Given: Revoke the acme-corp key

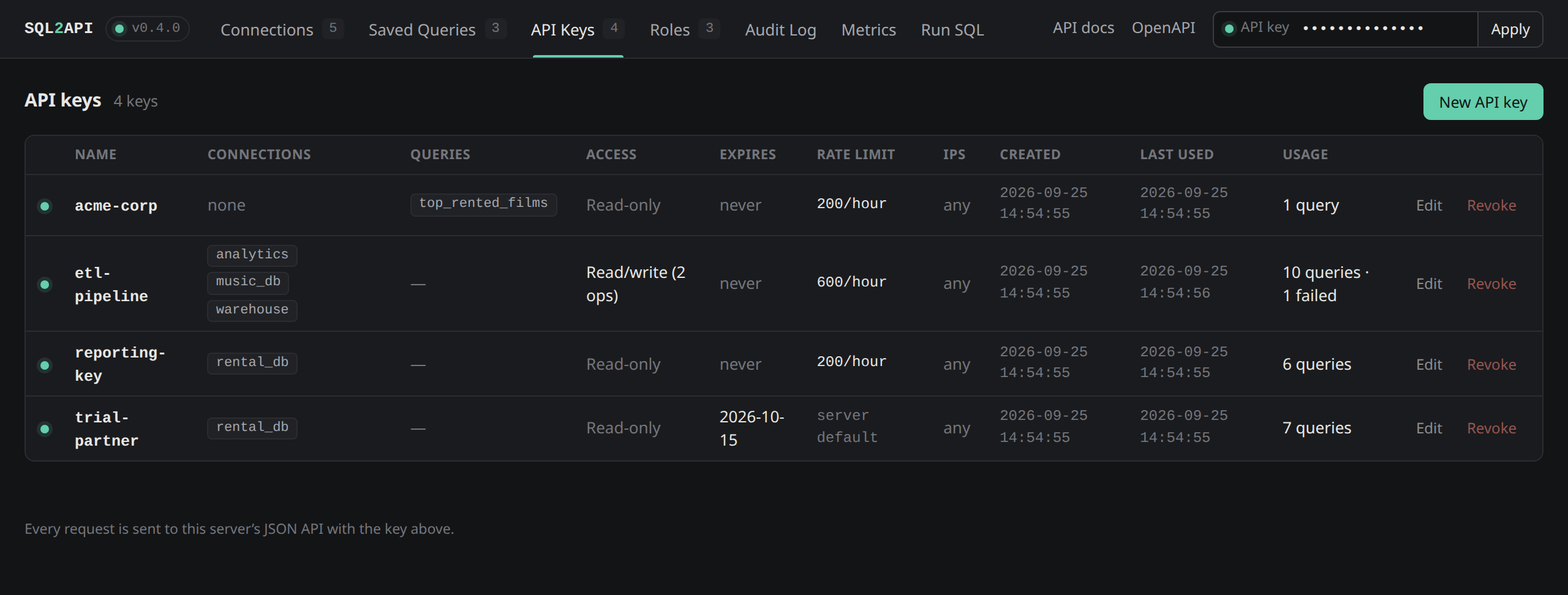Looking at the screenshot, I should click(x=1491, y=206).
